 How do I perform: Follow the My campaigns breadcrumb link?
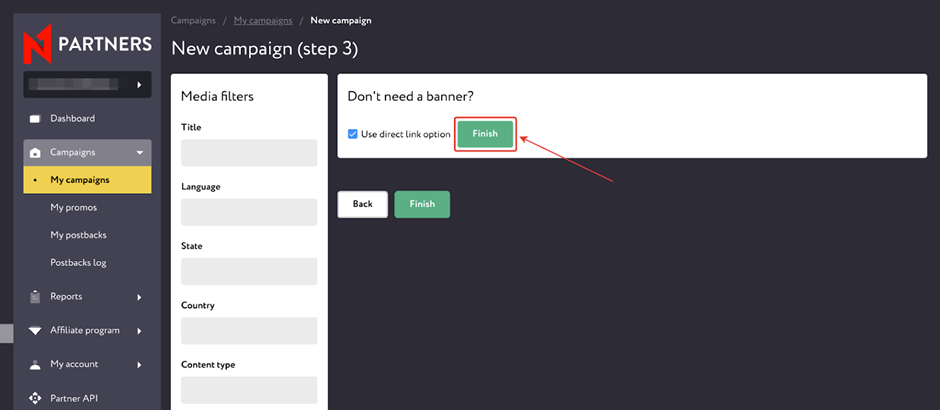(265, 20)
